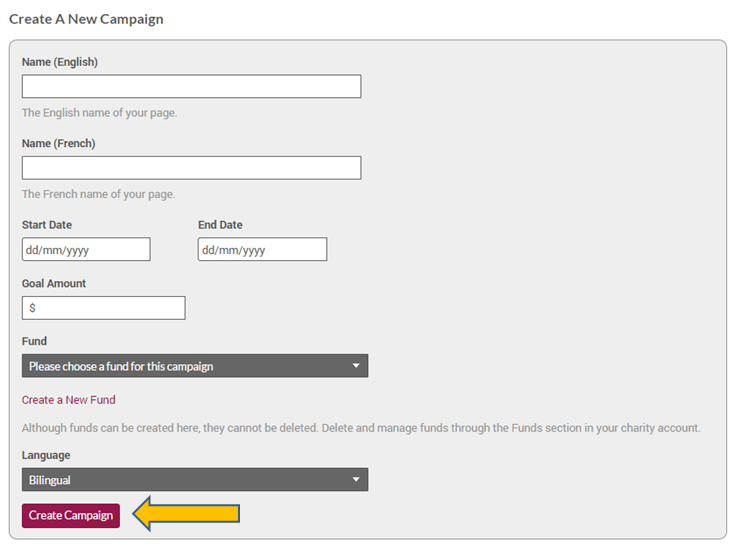Image resolution: width=737 pixels, height=551 pixels.
Task: Click the End Date label
Action: click(x=220, y=225)
